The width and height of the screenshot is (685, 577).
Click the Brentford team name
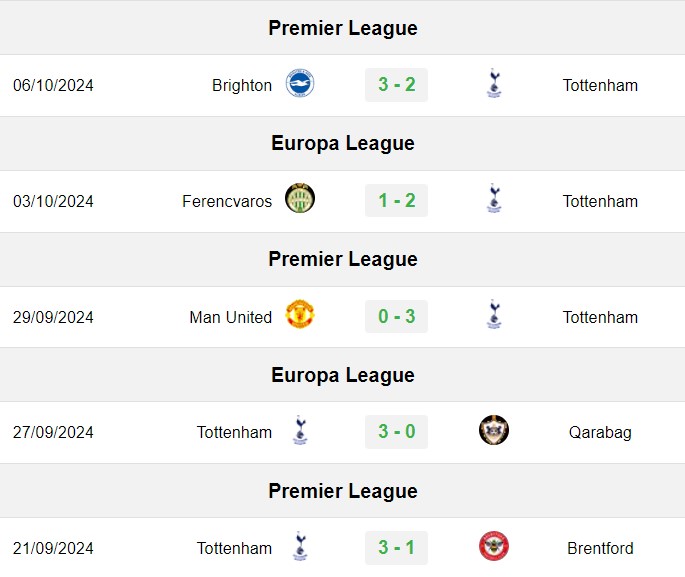[x=600, y=548]
